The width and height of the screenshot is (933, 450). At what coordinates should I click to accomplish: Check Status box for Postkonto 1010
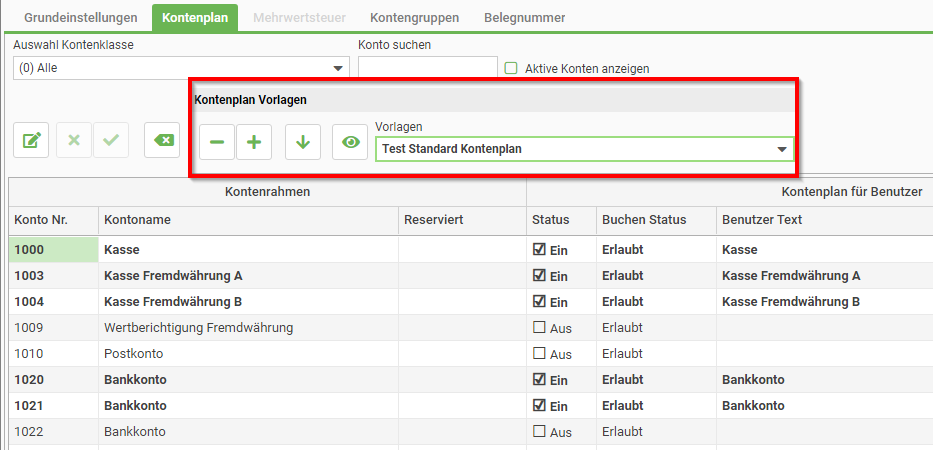(x=539, y=353)
